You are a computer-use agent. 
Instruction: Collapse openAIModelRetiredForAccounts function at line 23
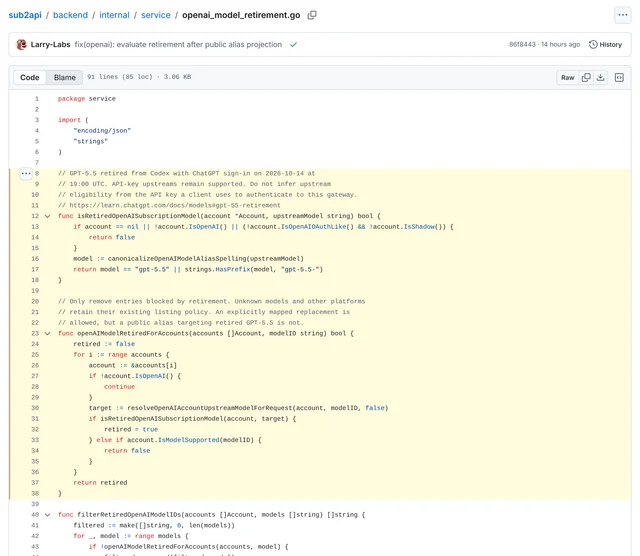click(x=47, y=334)
